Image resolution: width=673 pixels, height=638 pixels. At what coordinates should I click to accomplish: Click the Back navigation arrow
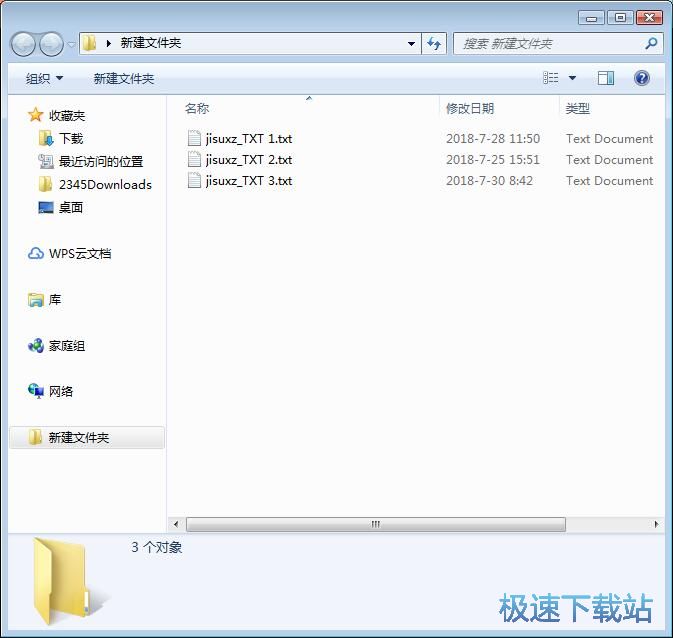[23, 44]
